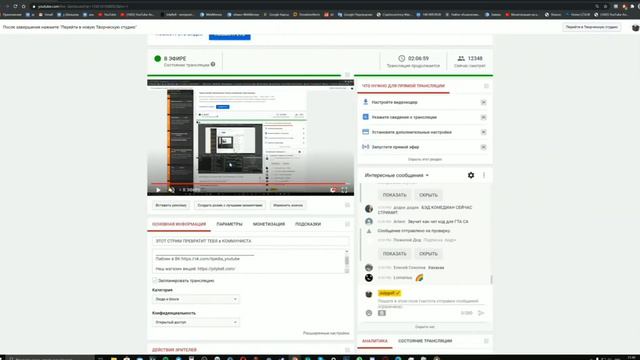Click Создать ролик с лучшими моментами button

[x=229, y=205]
